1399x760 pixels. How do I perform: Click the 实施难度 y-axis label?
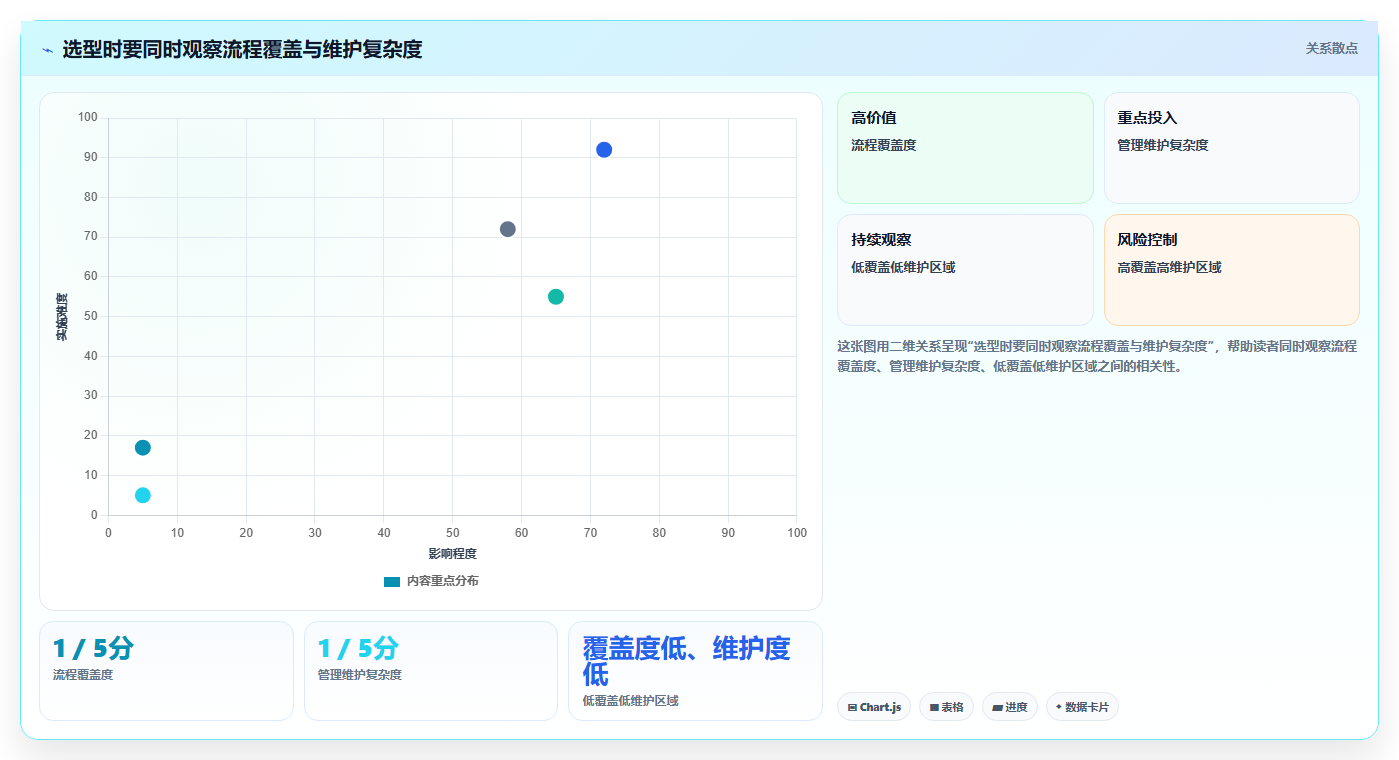click(62, 316)
